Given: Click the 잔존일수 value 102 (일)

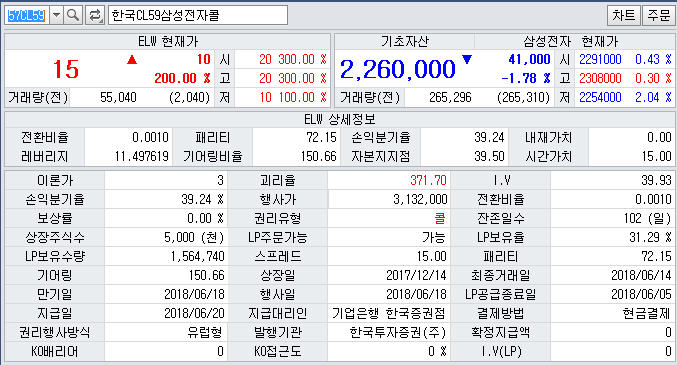Looking at the screenshot, I should 647,218.
